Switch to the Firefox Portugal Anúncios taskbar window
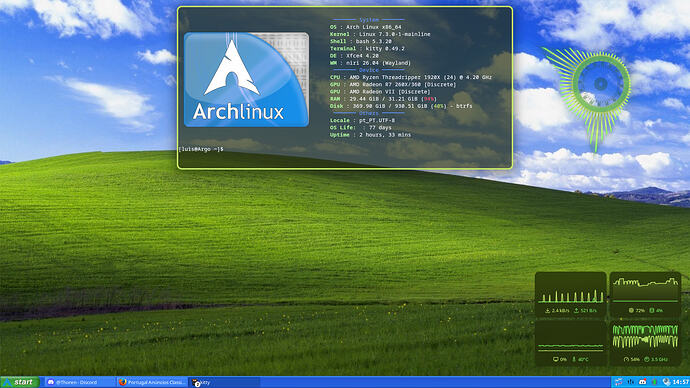The image size is (690, 388). (x=152, y=382)
